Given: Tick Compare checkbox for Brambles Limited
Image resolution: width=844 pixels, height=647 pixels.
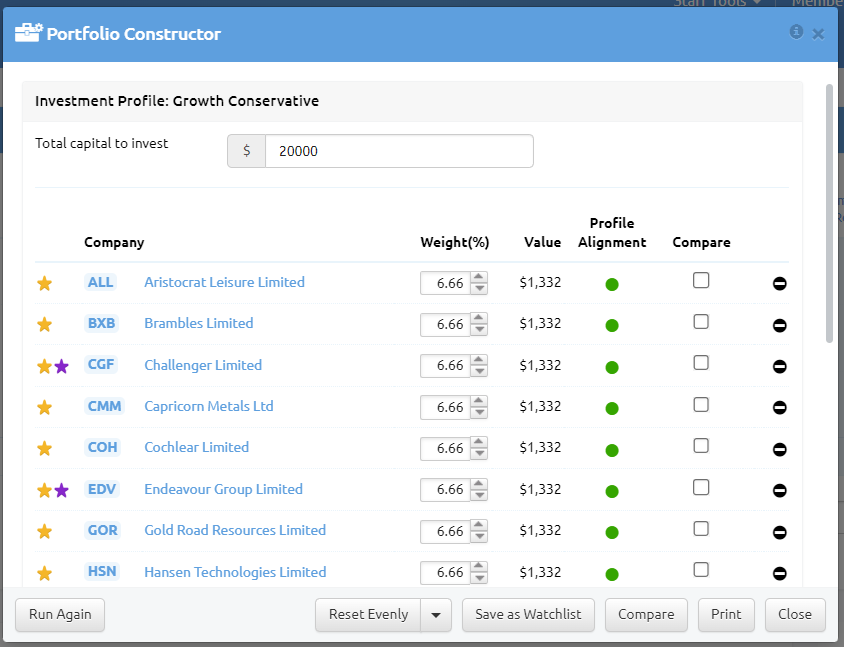Looking at the screenshot, I should [x=701, y=321].
